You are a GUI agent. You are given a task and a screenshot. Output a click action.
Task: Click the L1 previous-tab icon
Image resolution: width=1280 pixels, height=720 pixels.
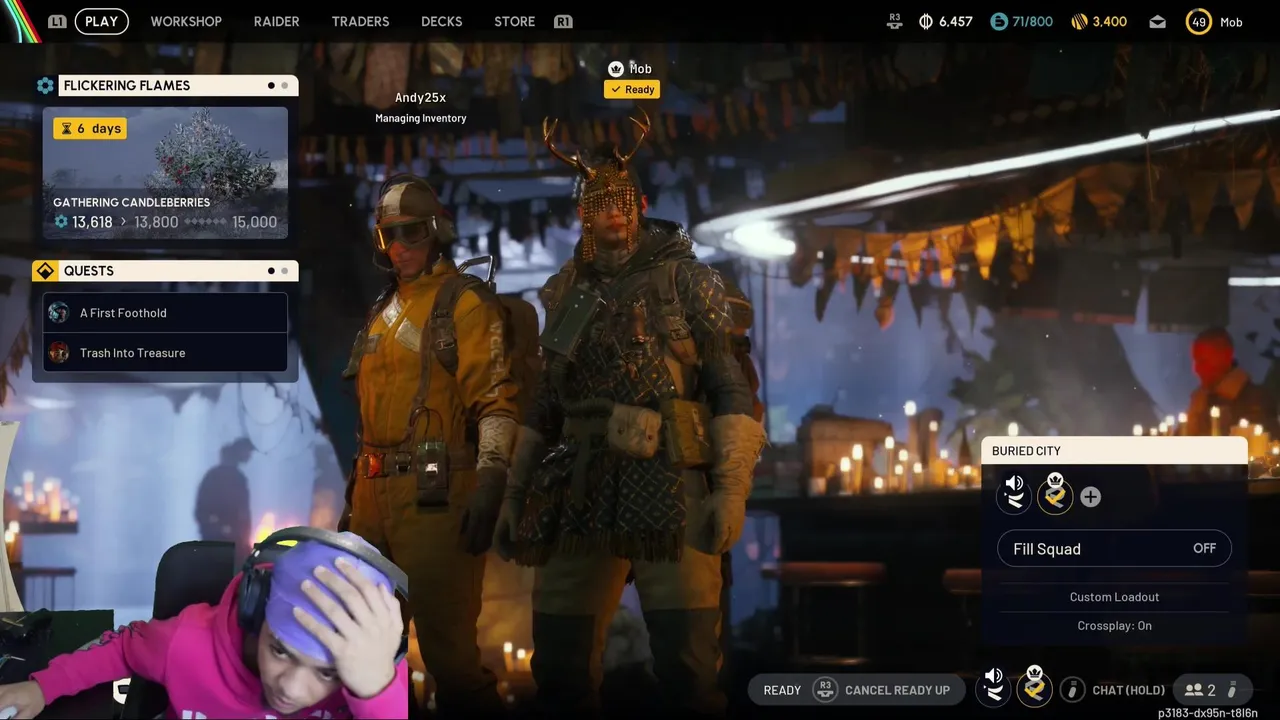pos(57,21)
